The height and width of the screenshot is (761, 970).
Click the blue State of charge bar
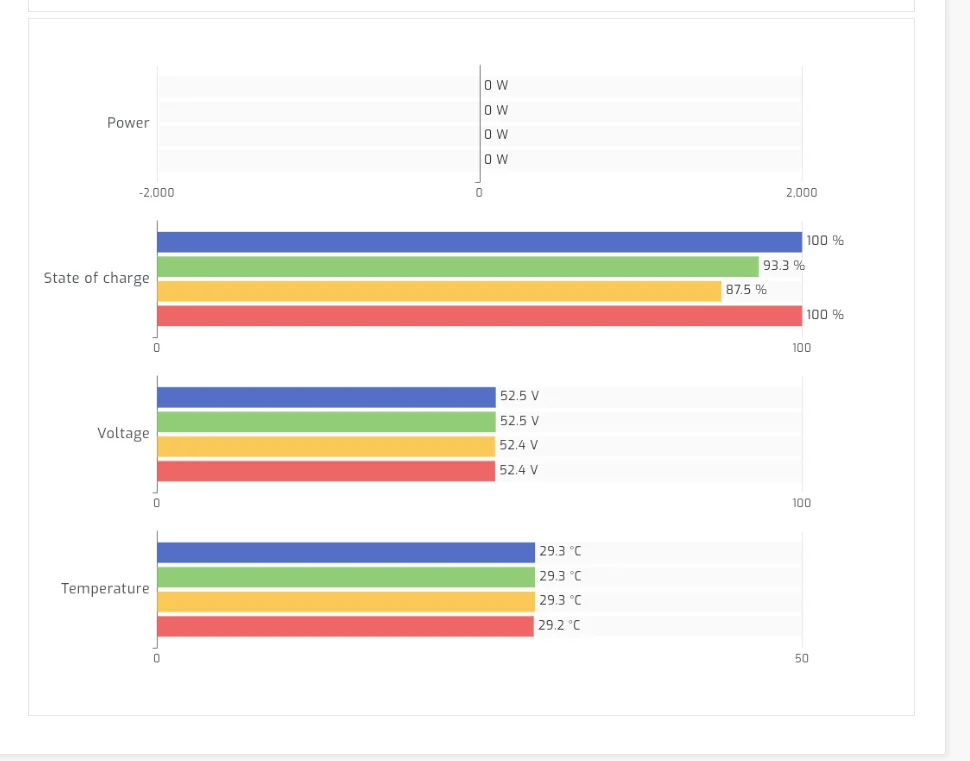tap(479, 242)
